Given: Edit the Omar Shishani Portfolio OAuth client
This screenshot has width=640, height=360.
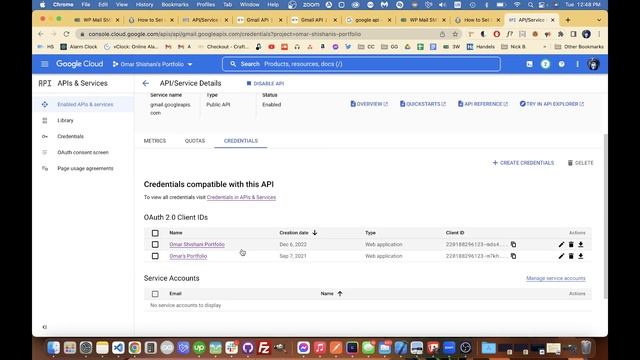Looking at the screenshot, I should [561, 244].
